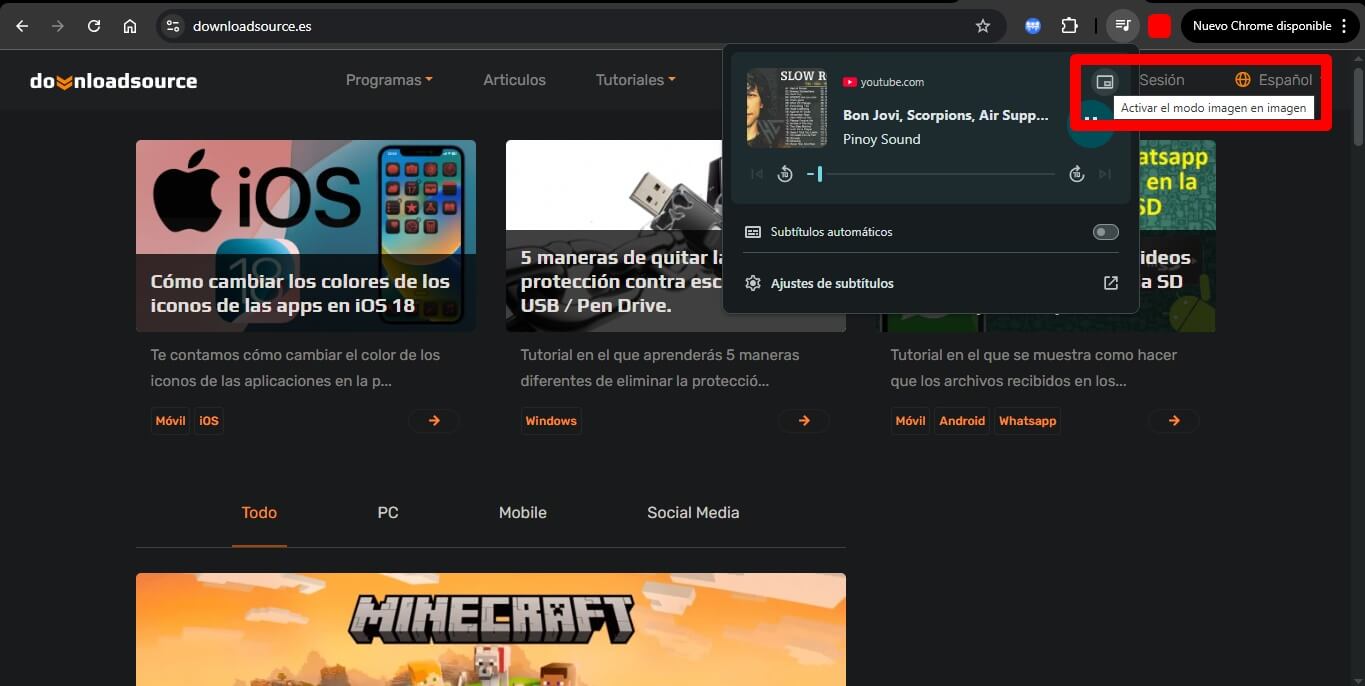1365x686 pixels.
Task: Open the Articulos menu item
Action: click(514, 80)
